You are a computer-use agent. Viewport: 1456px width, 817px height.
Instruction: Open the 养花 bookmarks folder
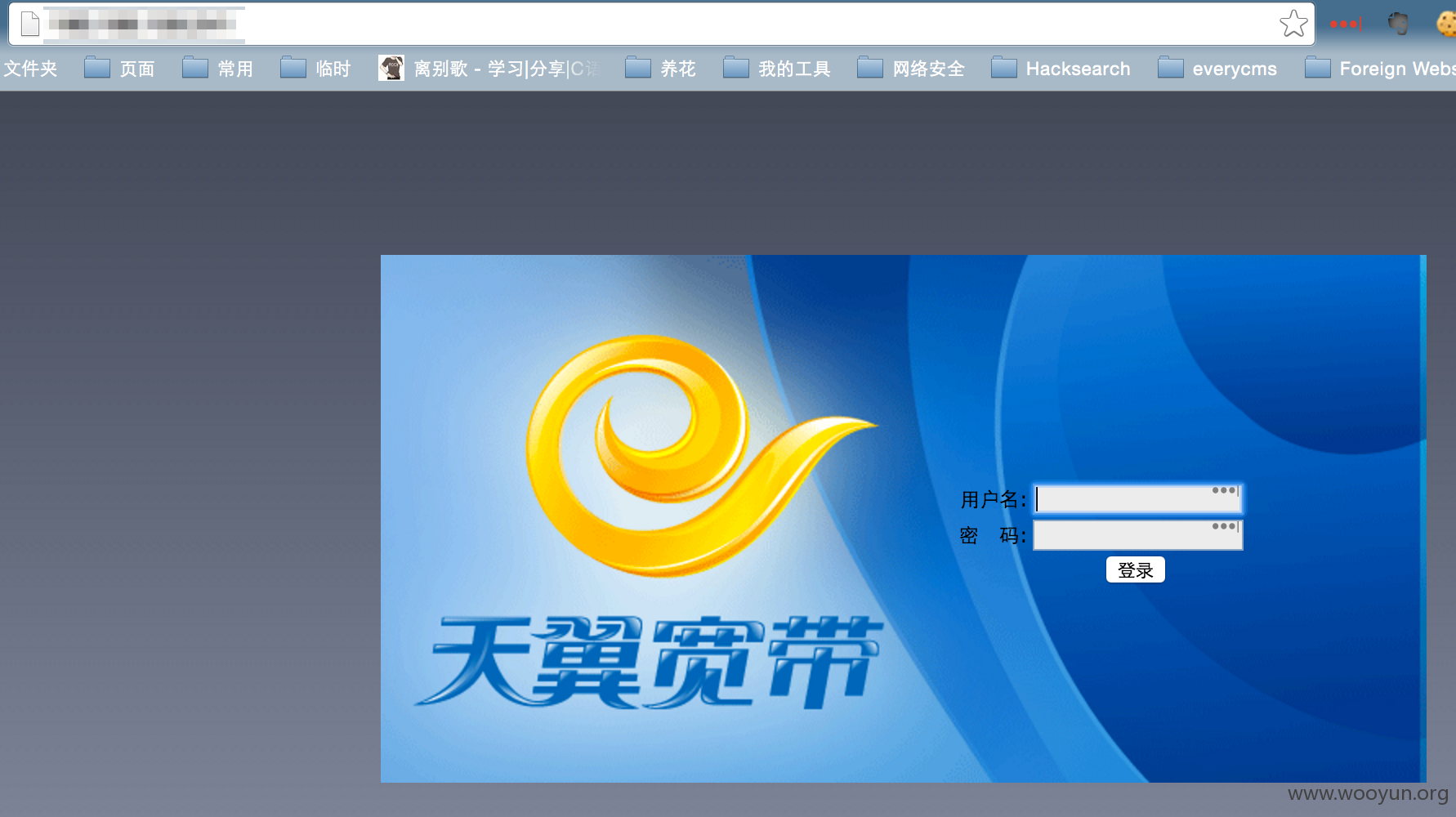[661, 68]
